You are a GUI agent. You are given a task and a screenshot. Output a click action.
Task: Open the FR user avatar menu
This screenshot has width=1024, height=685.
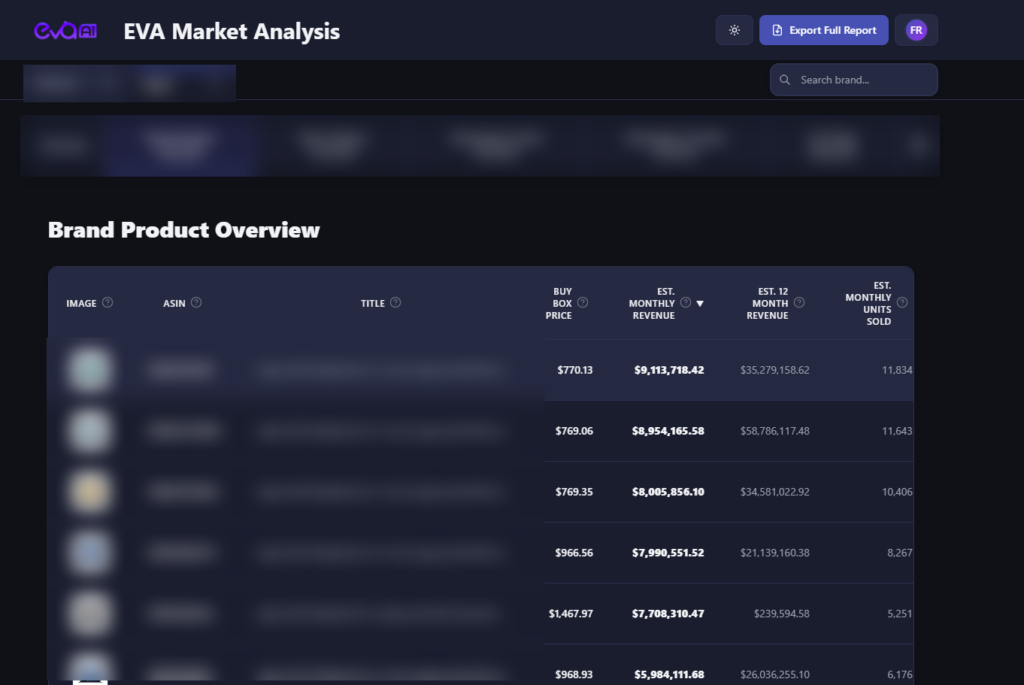[x=916, y=30]
